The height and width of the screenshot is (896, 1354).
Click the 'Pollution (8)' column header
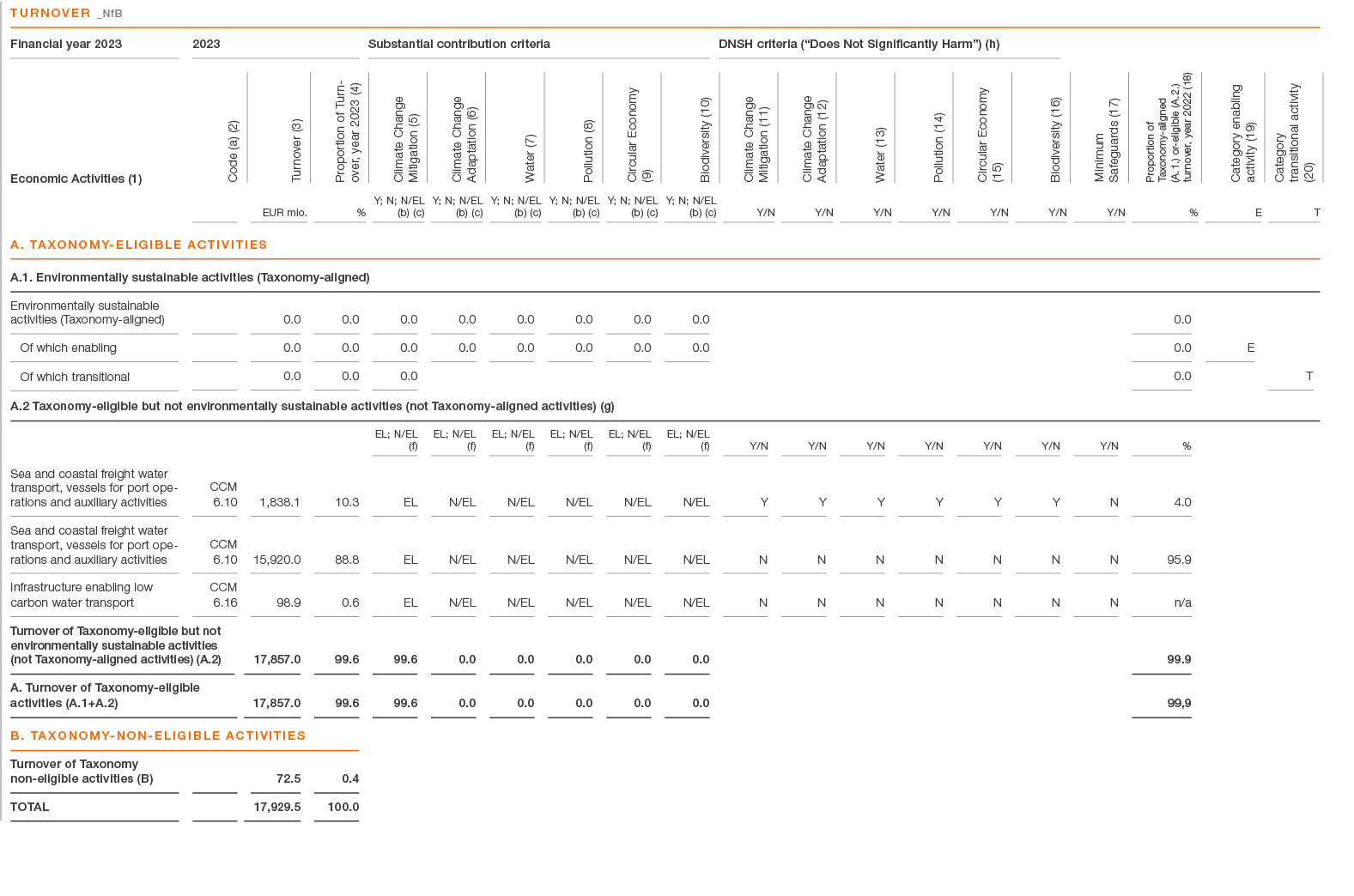point(588,151)
